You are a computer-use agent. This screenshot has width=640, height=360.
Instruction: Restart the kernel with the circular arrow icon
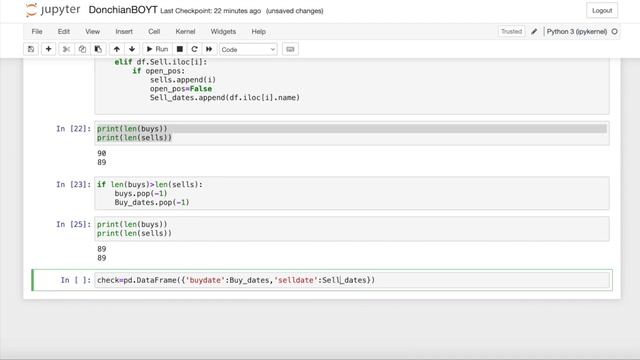pyautogui.click(x=194, y=49)
